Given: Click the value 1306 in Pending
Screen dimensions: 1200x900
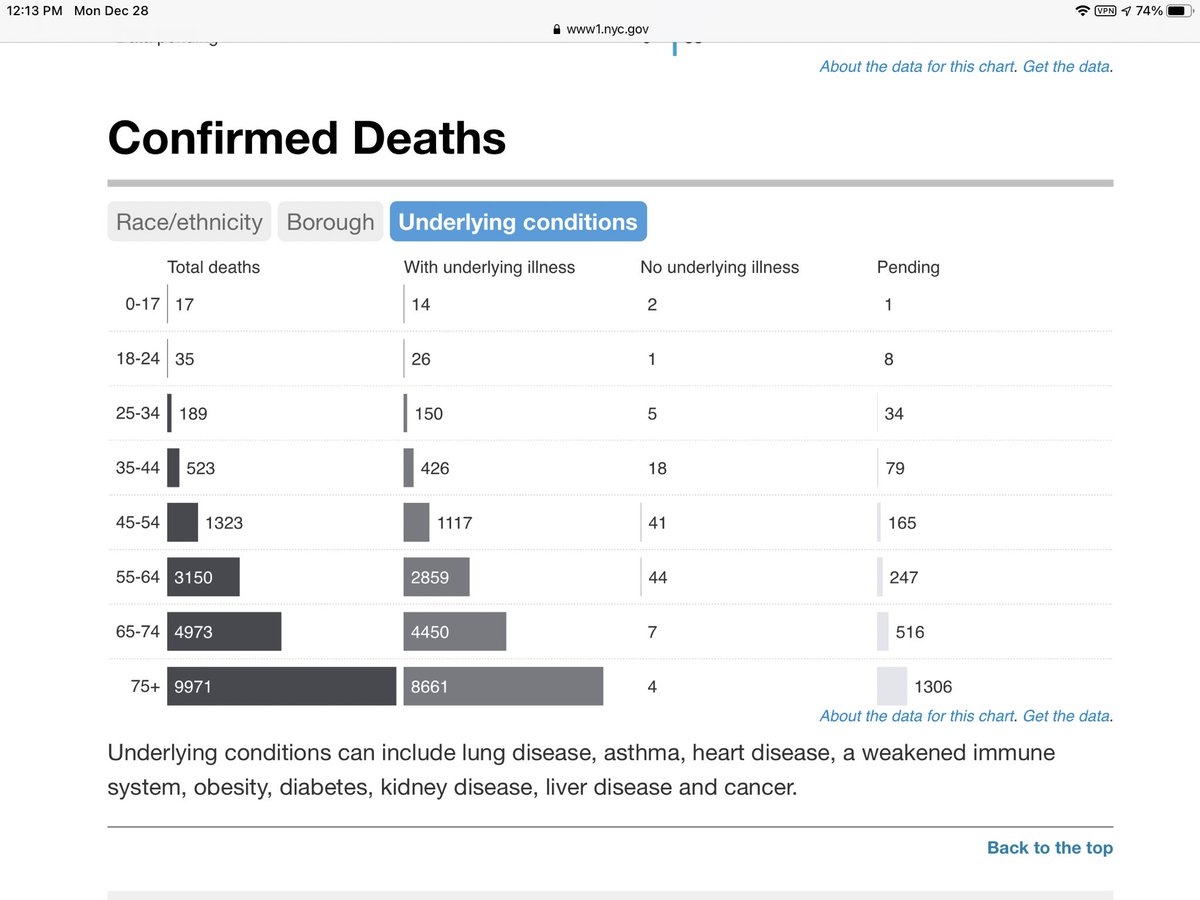Looking at the screenshot, I should pos(933,687).
